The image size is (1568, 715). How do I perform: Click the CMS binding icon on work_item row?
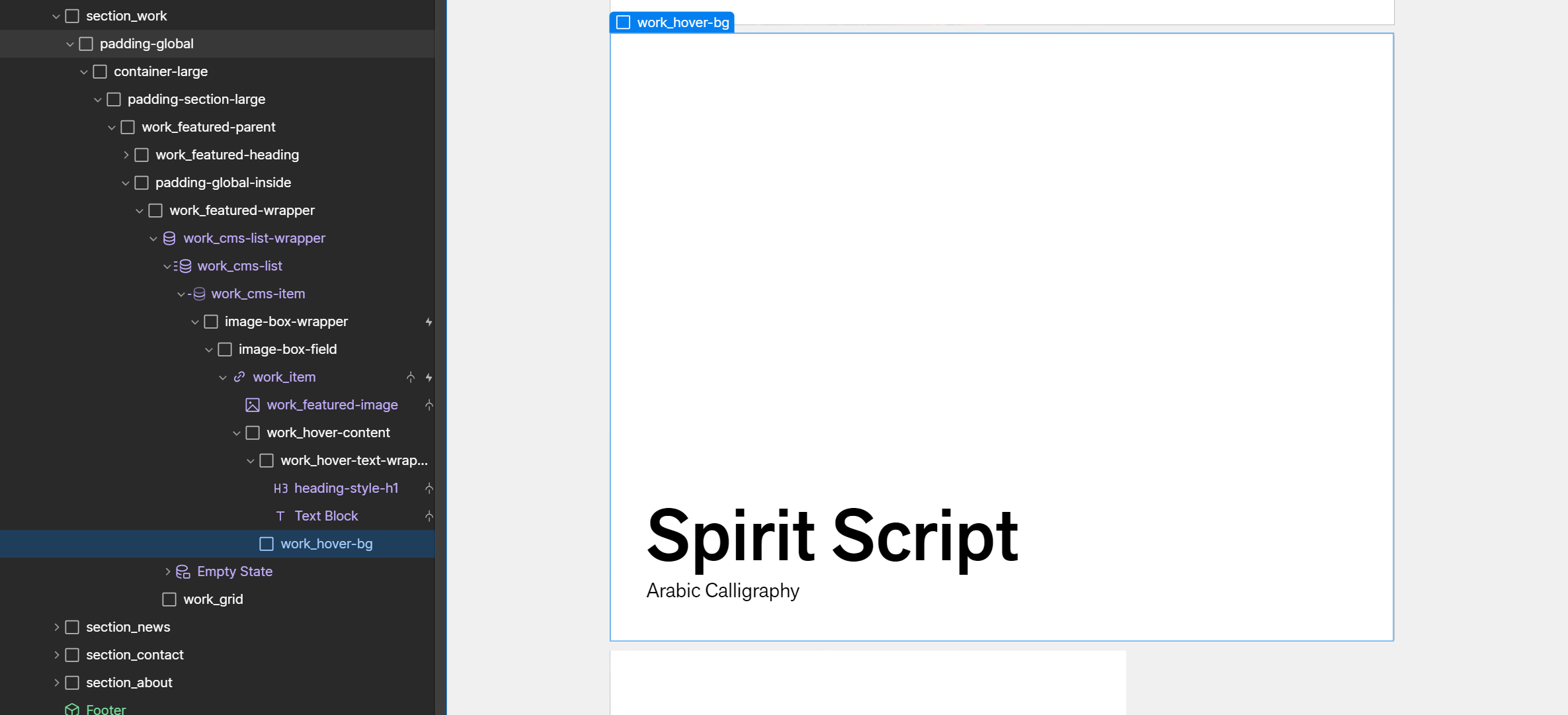pos(411,377)
